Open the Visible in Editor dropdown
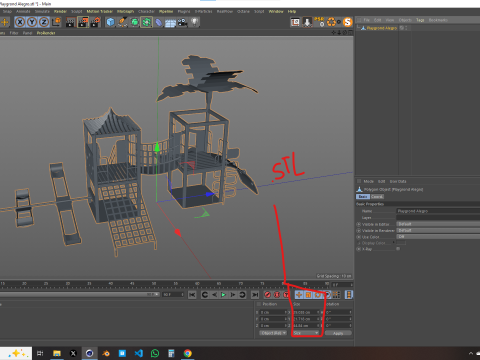480x360 pixels. pos(438,224)
